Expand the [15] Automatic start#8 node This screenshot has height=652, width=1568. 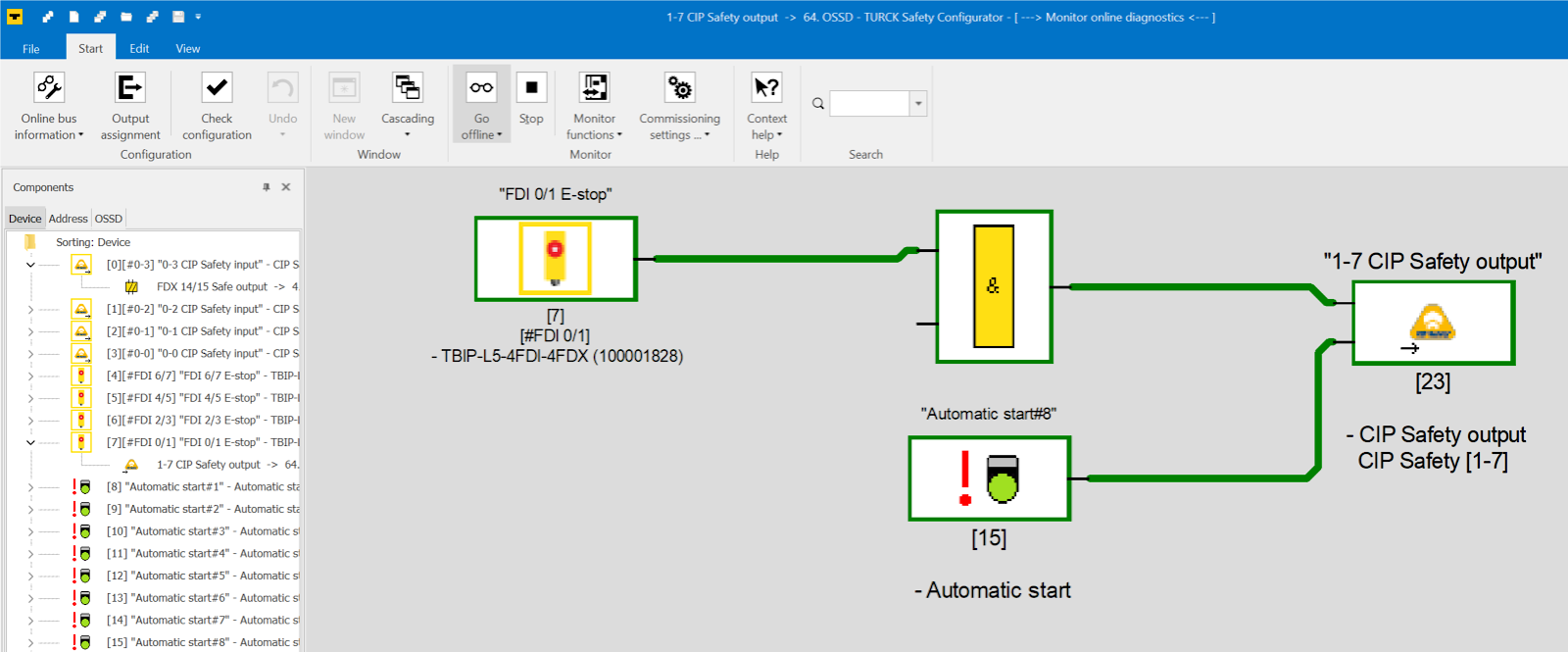(x=30, y=642)
